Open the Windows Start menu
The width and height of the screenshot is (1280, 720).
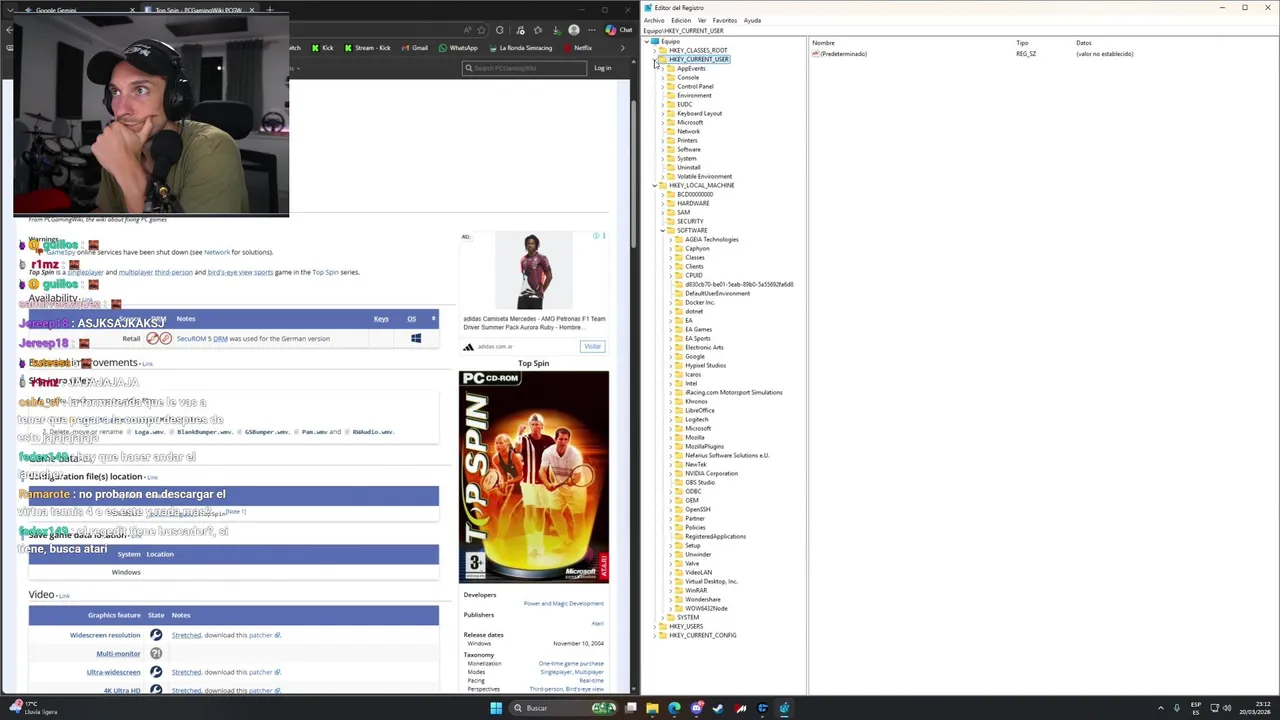(x=496, y=708)
